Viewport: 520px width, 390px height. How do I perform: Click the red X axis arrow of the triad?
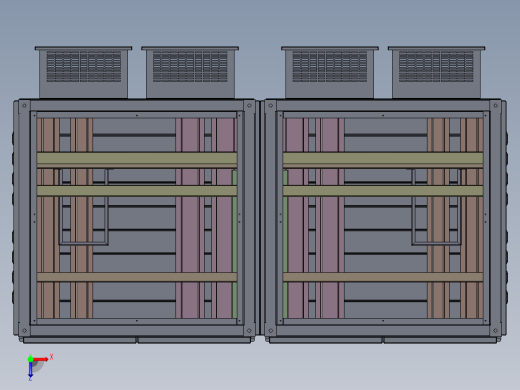(41, 359)
